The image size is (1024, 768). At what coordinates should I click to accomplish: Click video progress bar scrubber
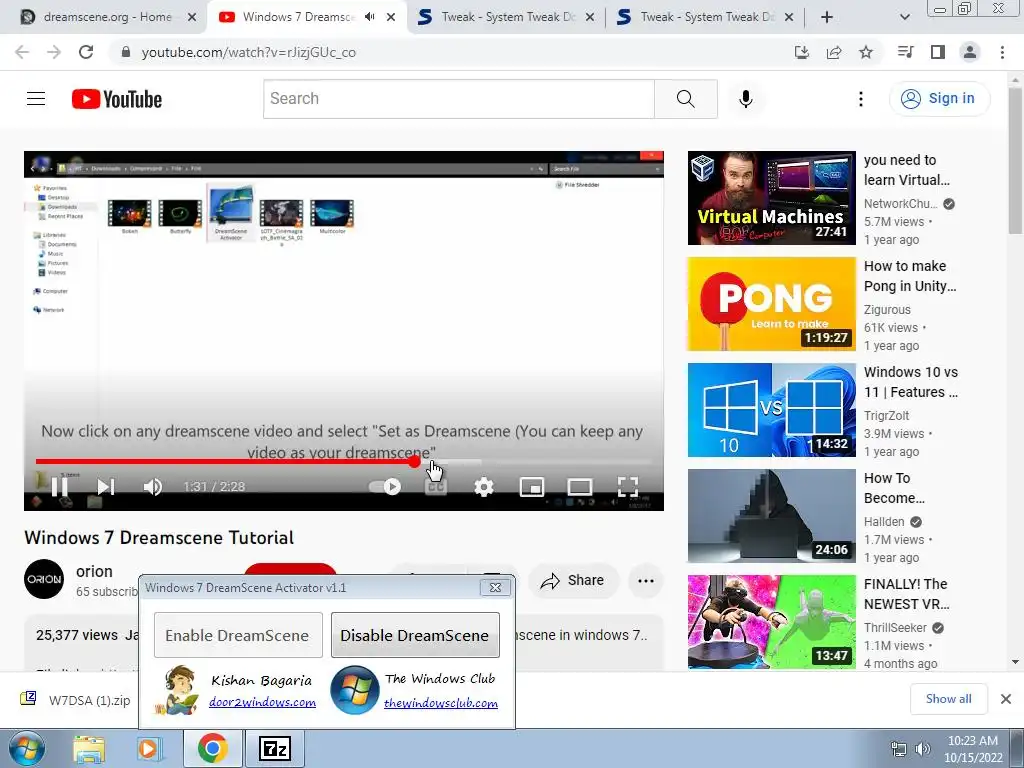(x=415, y=462)
